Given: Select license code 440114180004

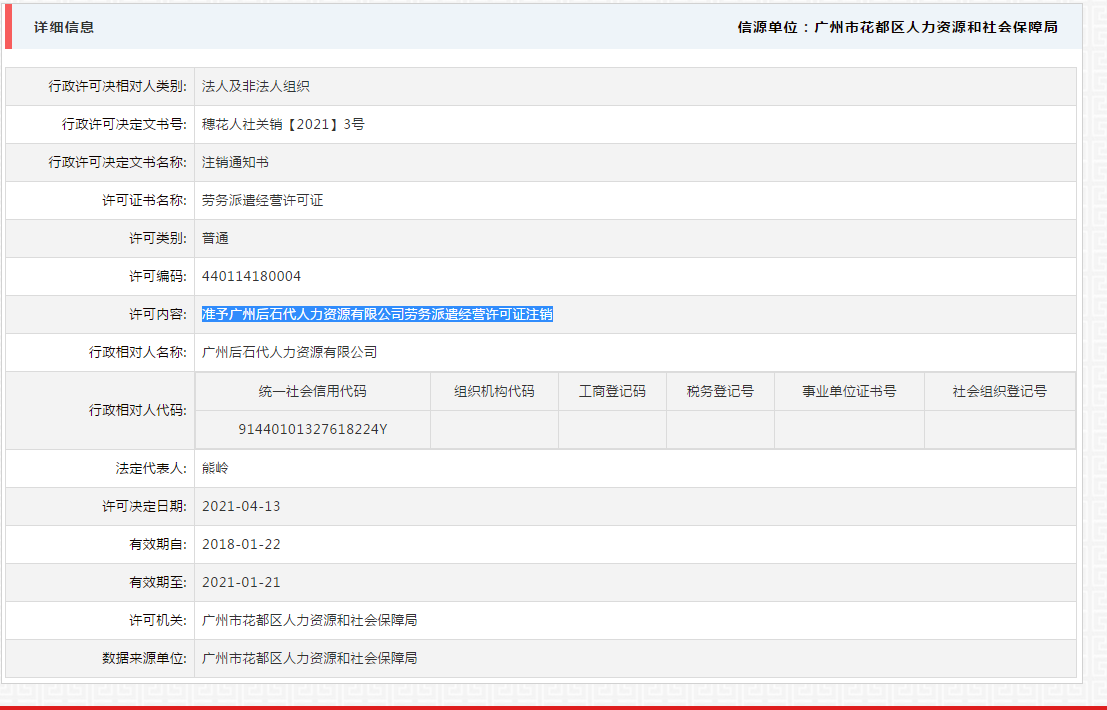Looking at the screenshot, I should click(x=251, y=277).
